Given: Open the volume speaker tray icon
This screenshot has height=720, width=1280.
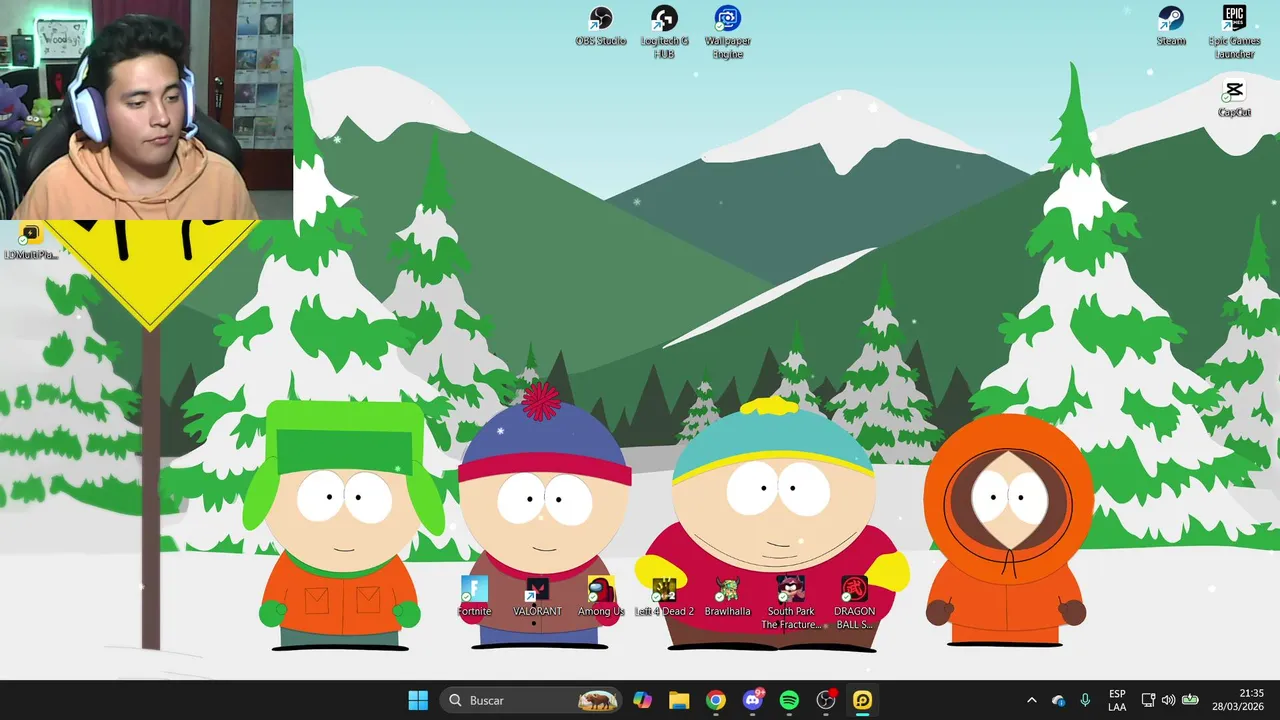Looking at the screenshot, I should pos(1168,700).
